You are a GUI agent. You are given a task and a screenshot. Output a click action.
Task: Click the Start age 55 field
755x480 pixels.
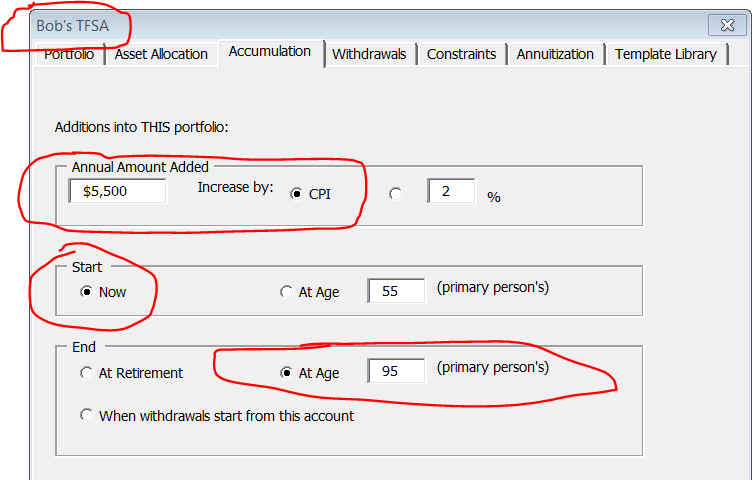tap(396, 291)
